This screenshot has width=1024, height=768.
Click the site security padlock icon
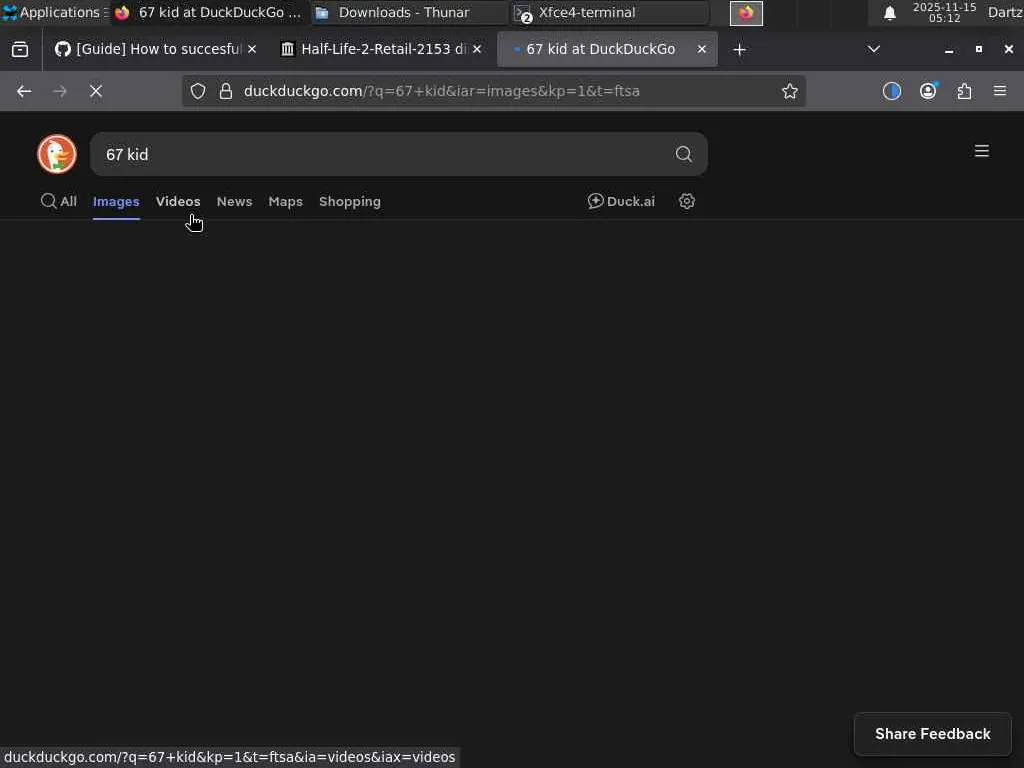pos(225,91)
